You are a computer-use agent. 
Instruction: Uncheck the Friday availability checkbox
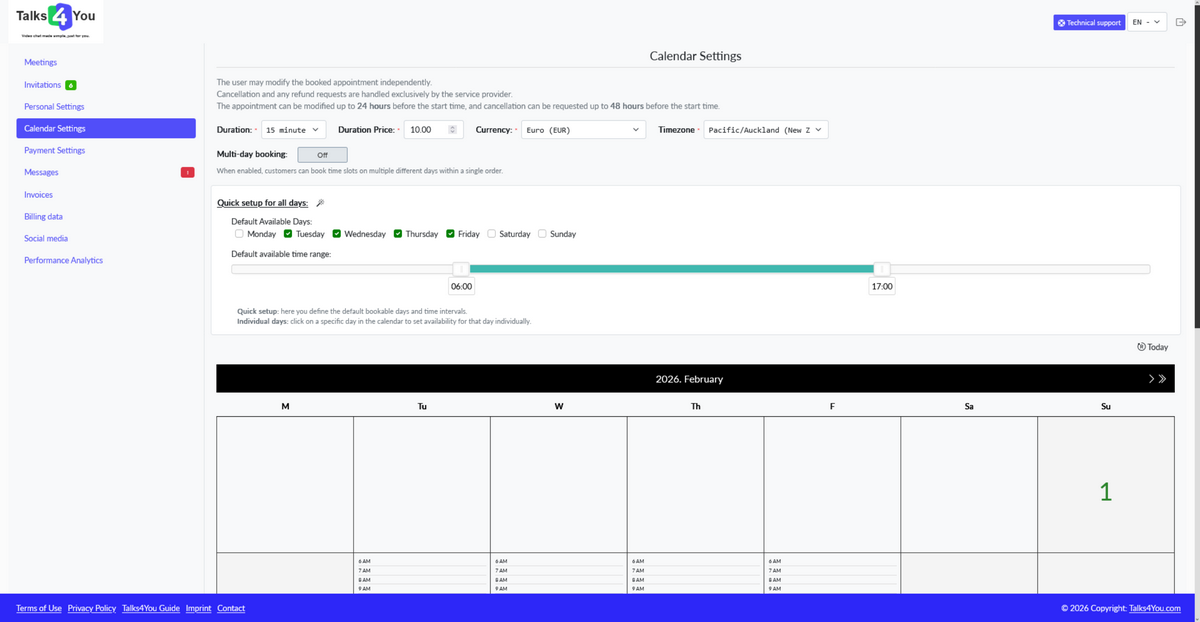[450, 233]
